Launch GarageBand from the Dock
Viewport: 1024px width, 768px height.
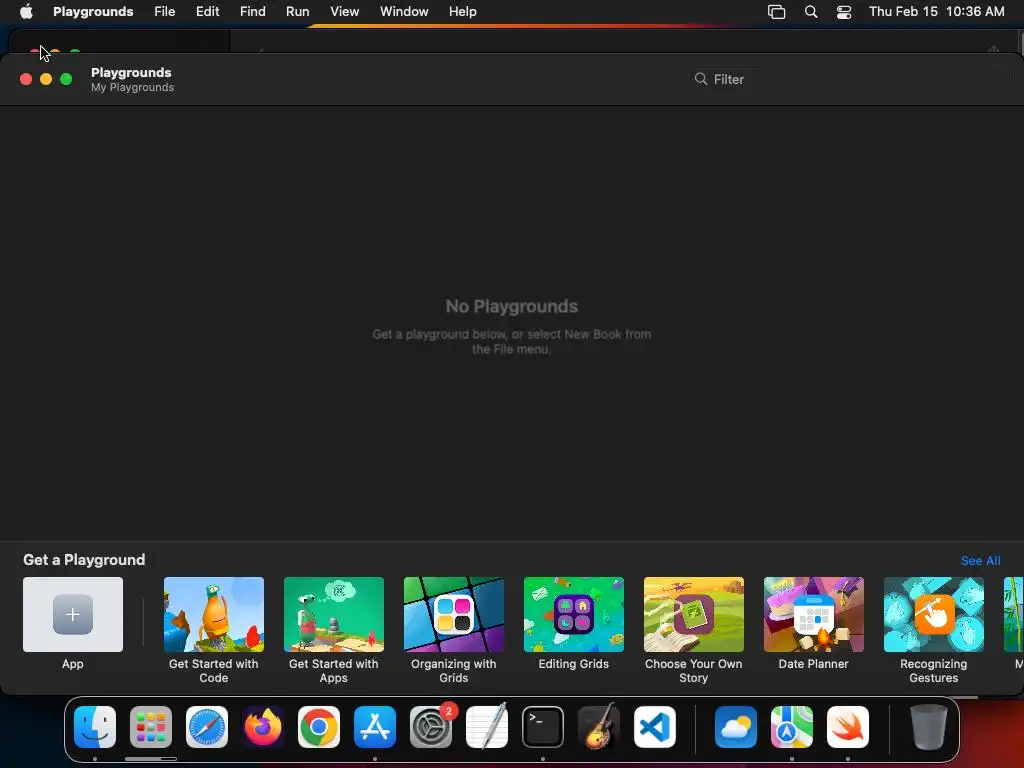(x=599, y=727)
